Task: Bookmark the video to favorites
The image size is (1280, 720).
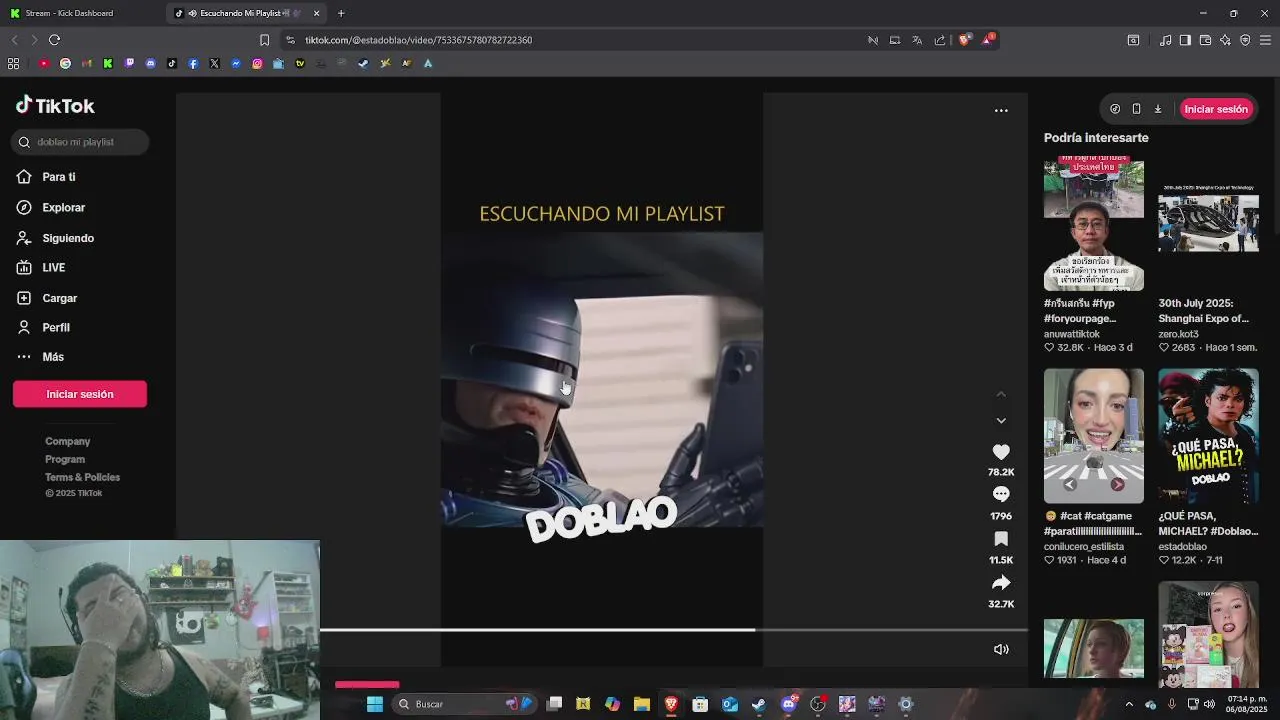Action: point(1001,539)
